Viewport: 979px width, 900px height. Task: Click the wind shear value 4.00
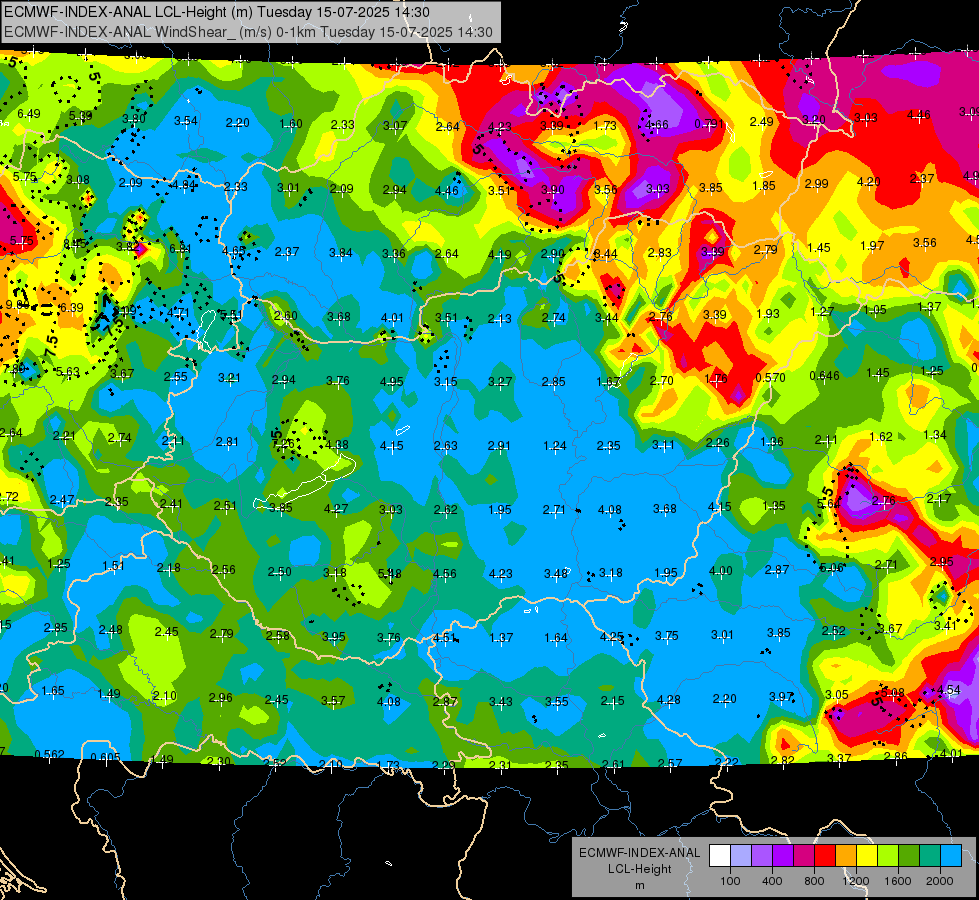(721, 570)
